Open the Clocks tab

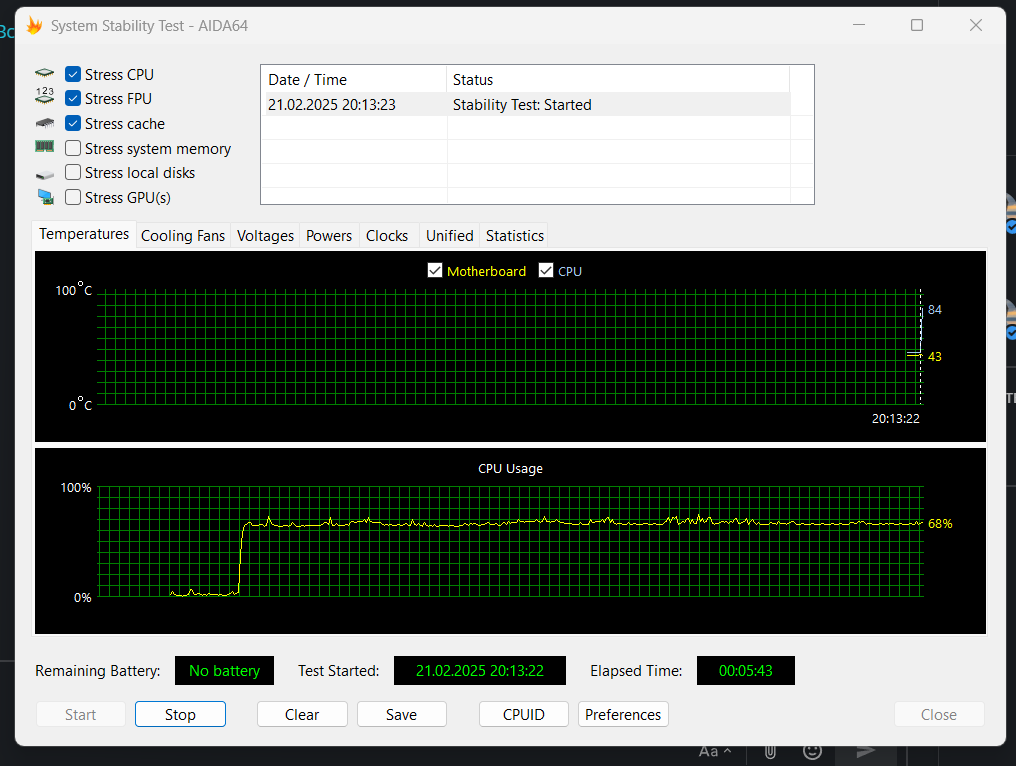point(387,236)
